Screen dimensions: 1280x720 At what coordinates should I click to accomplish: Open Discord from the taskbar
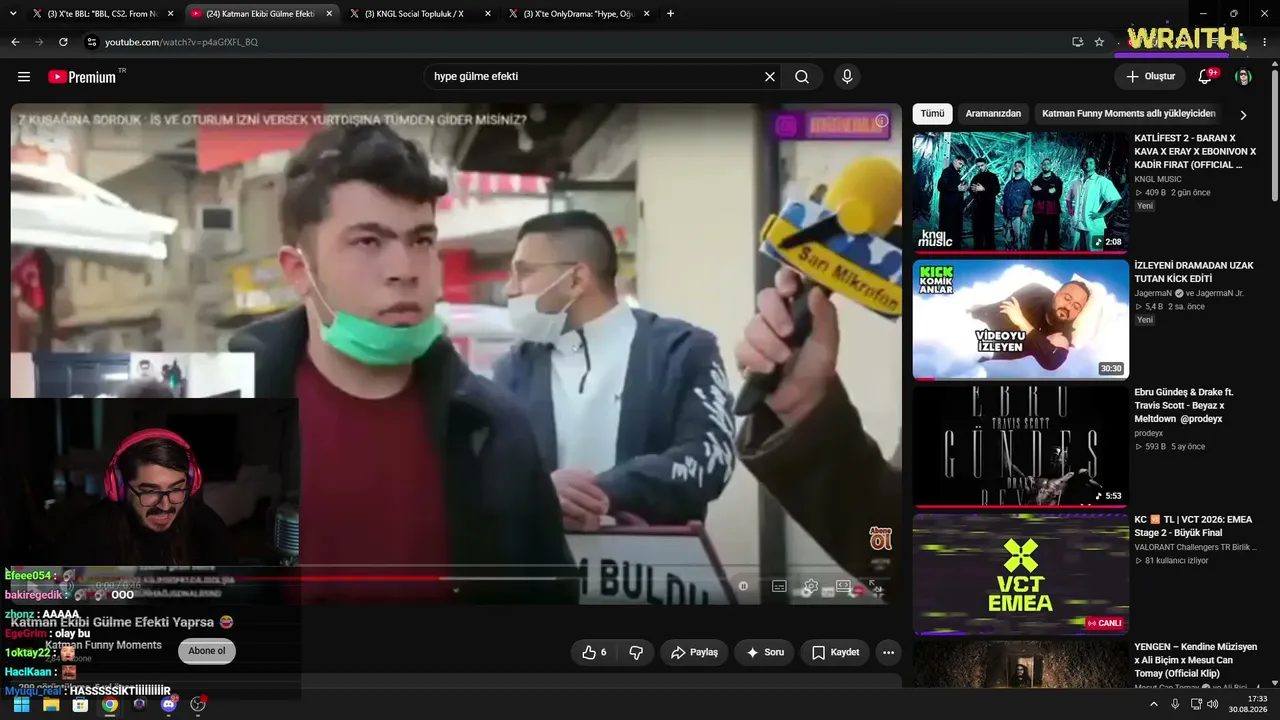click(x=169, y=704)
